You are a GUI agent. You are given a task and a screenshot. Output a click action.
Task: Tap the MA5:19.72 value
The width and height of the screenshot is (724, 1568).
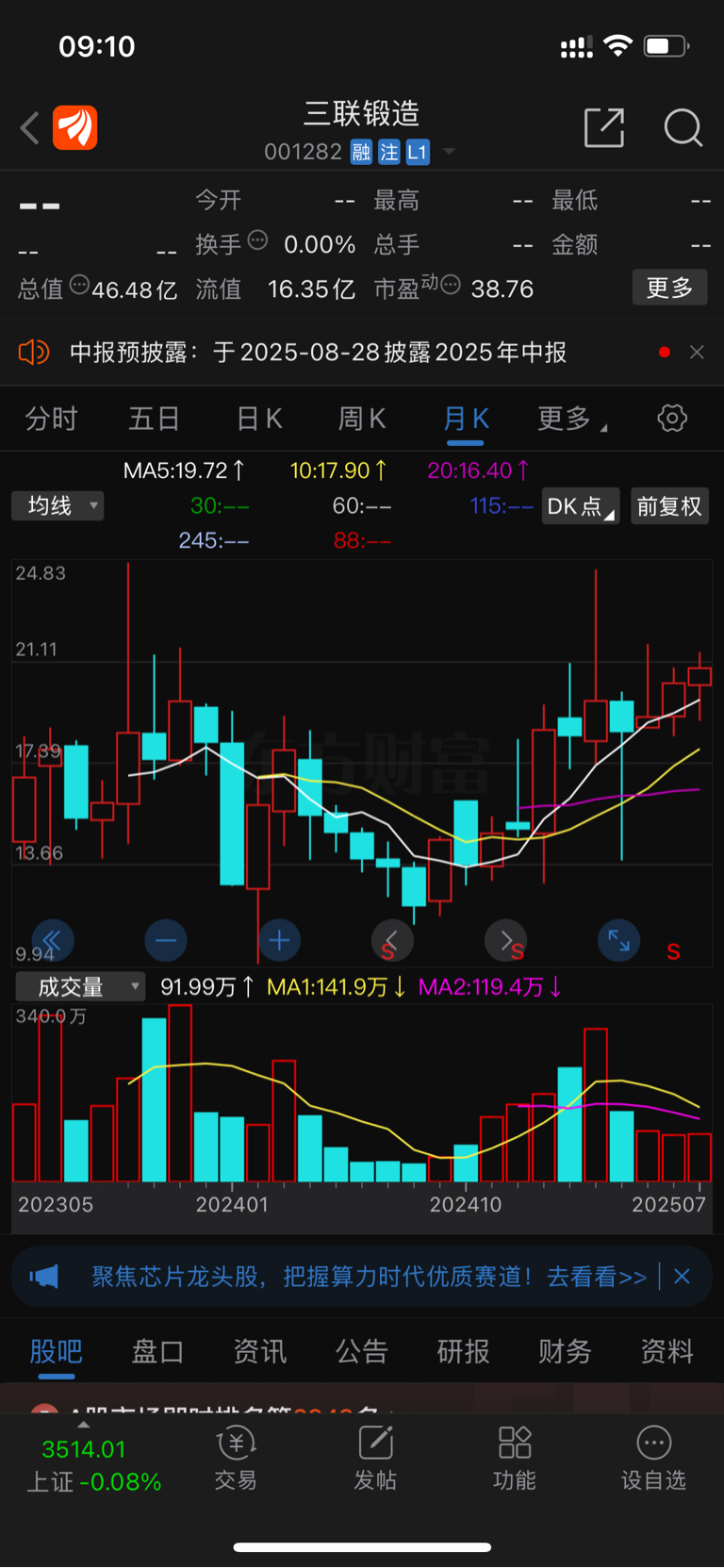[185, 470]
